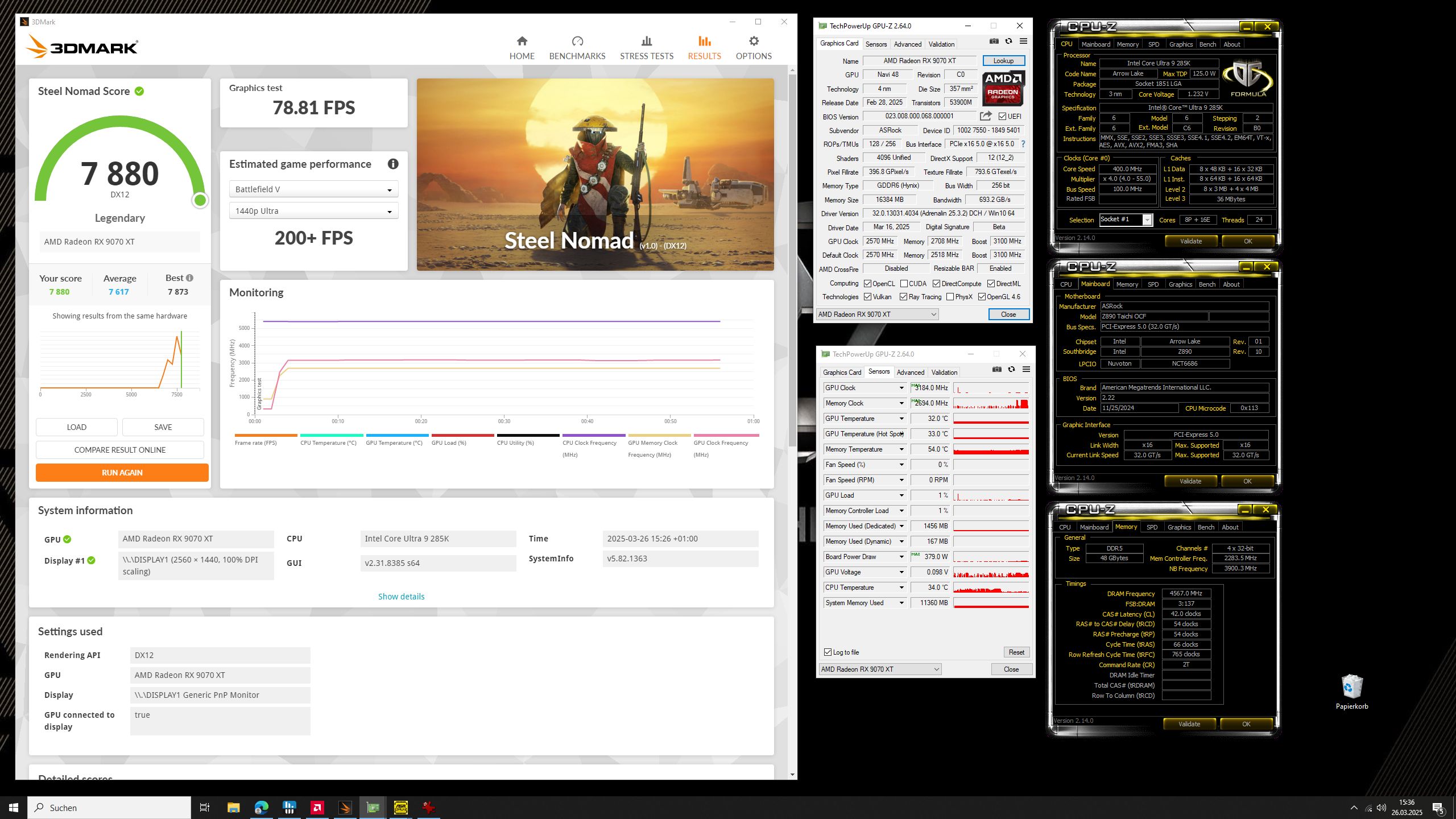This screenshot has width=1456, height=819.
Task: Click refresh icon in GPU-Z Graphics Card window
Action: pos(1008,41)
